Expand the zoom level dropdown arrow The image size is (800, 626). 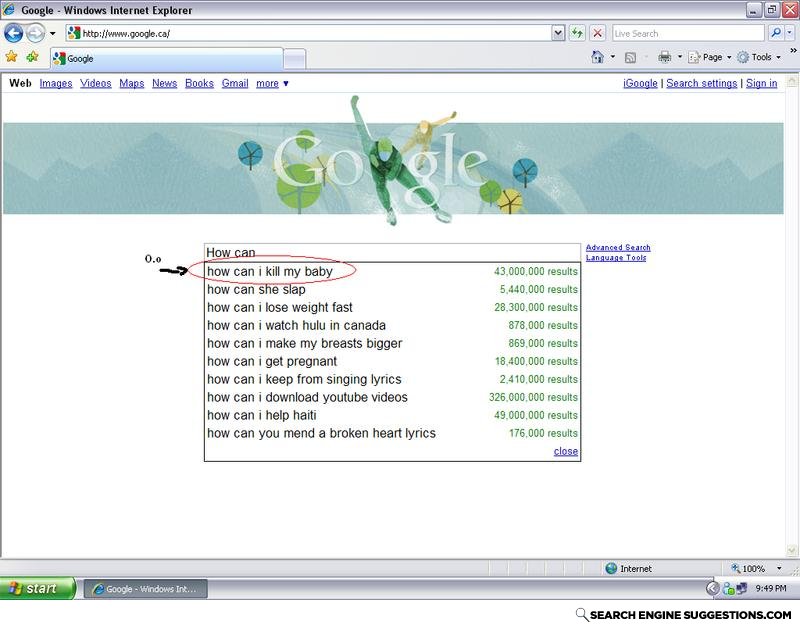click(x=779, y=568)
